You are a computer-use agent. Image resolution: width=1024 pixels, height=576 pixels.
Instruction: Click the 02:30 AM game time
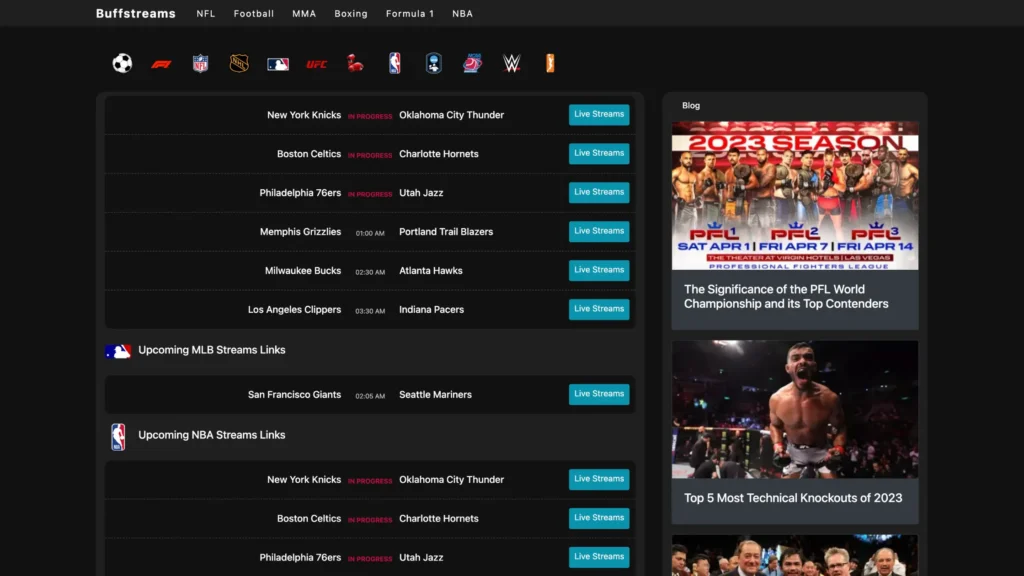tap(370, 272)
